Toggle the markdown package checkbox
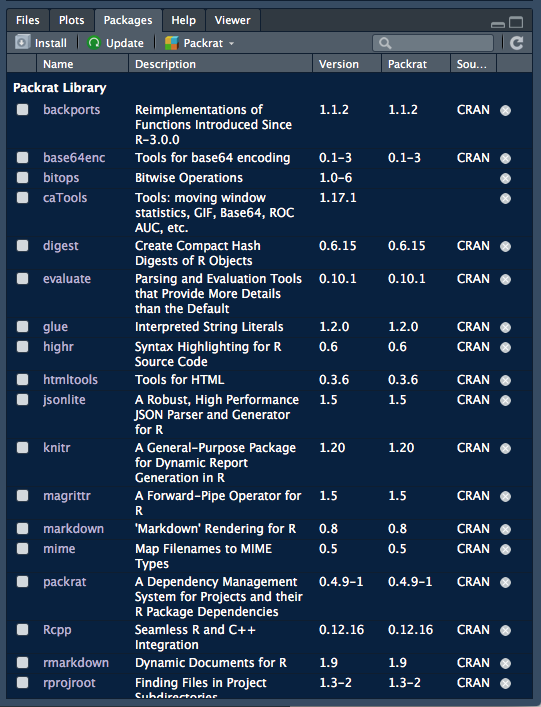 click(23, 528)
